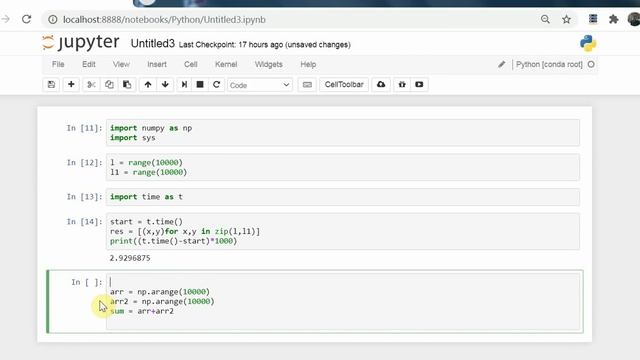Open the Help menu
This screenshot has height=360, width=640.
[x=308, y=64]
